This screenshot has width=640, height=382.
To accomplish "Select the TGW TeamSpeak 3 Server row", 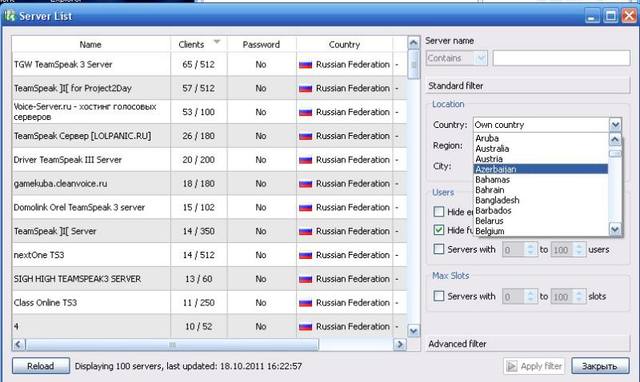I will tap(210, 64).
